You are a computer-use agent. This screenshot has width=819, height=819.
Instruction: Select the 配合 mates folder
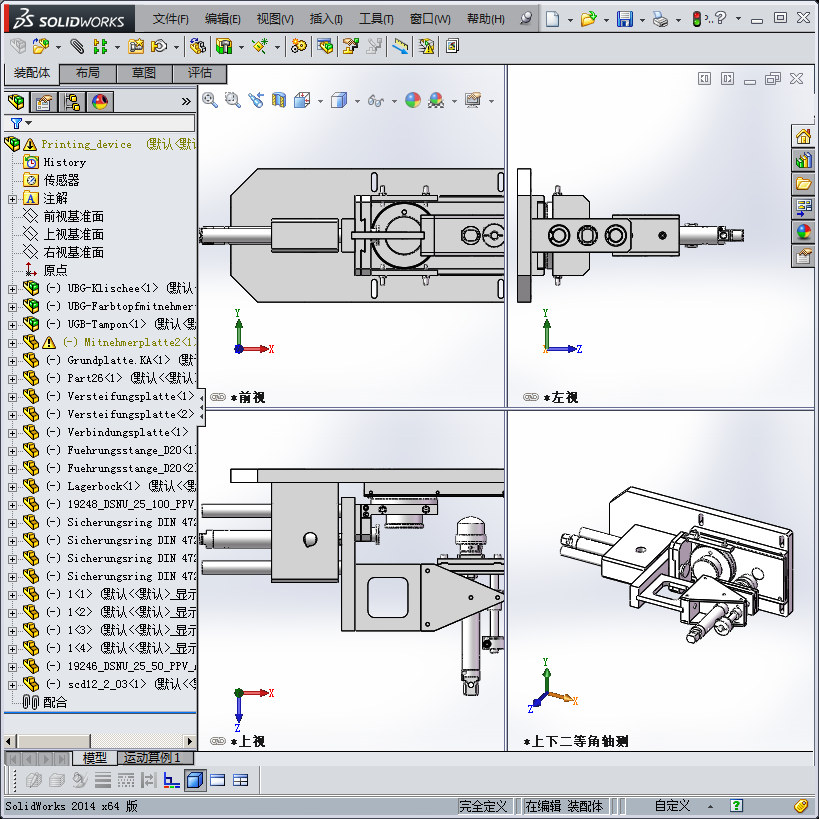[55, 703]
